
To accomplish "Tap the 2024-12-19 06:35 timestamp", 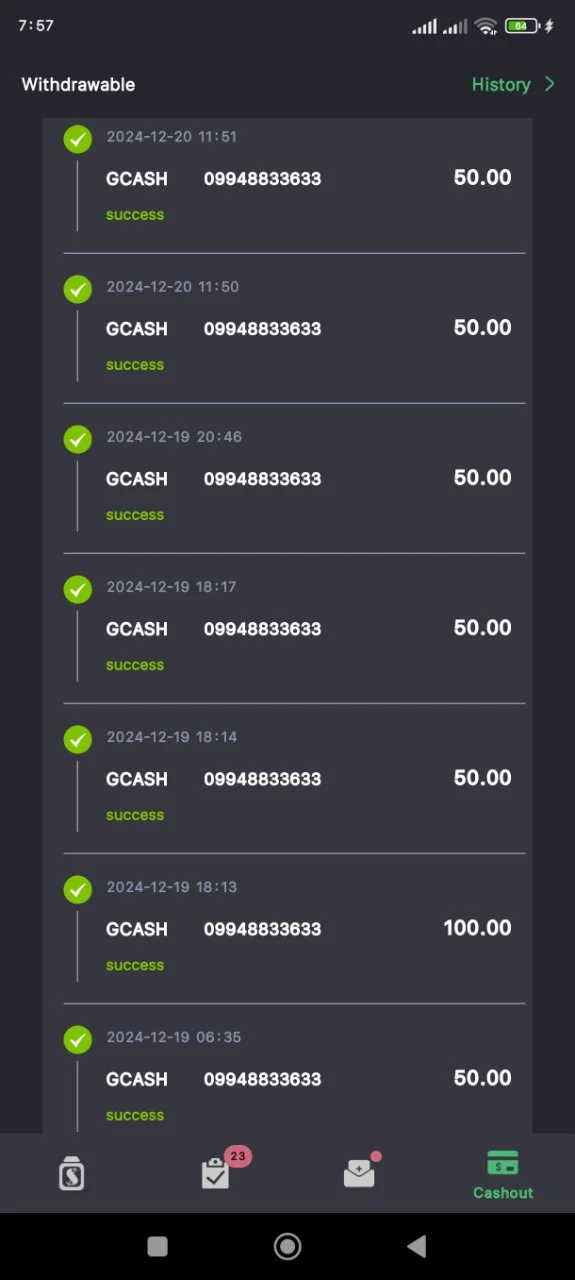I will (x=174, y=1037).
